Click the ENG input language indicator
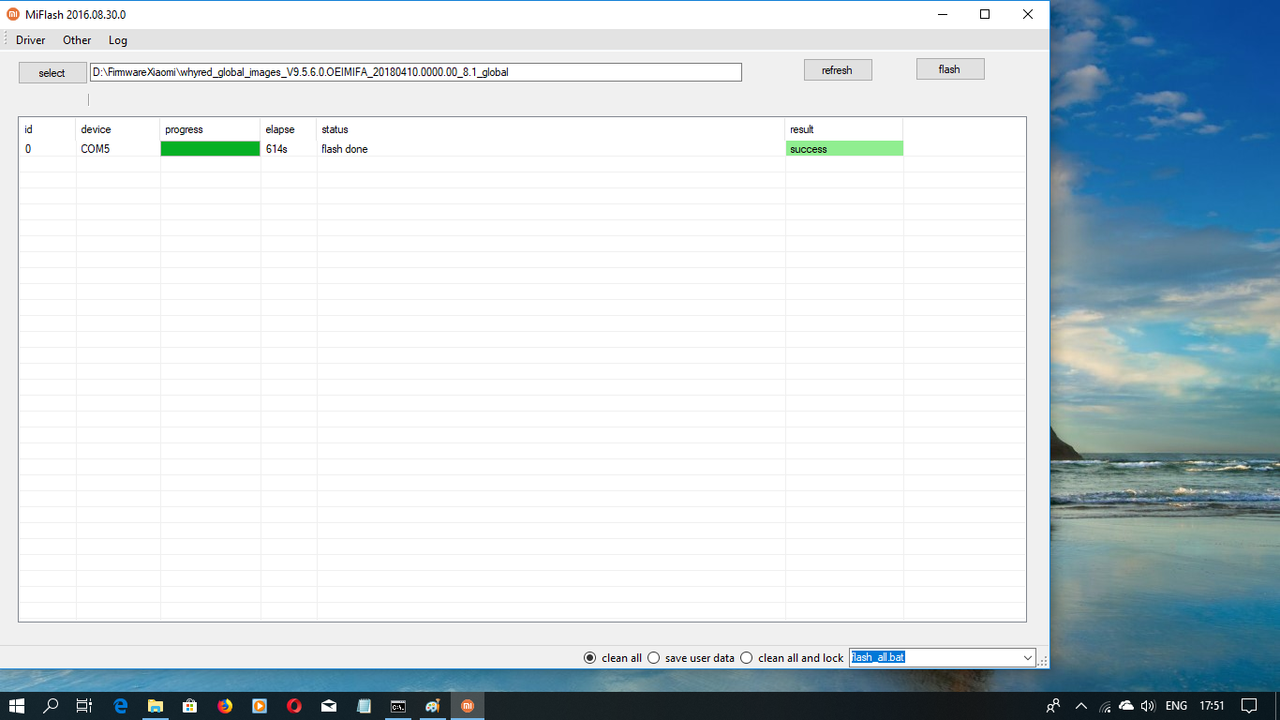 [1176, 706]
